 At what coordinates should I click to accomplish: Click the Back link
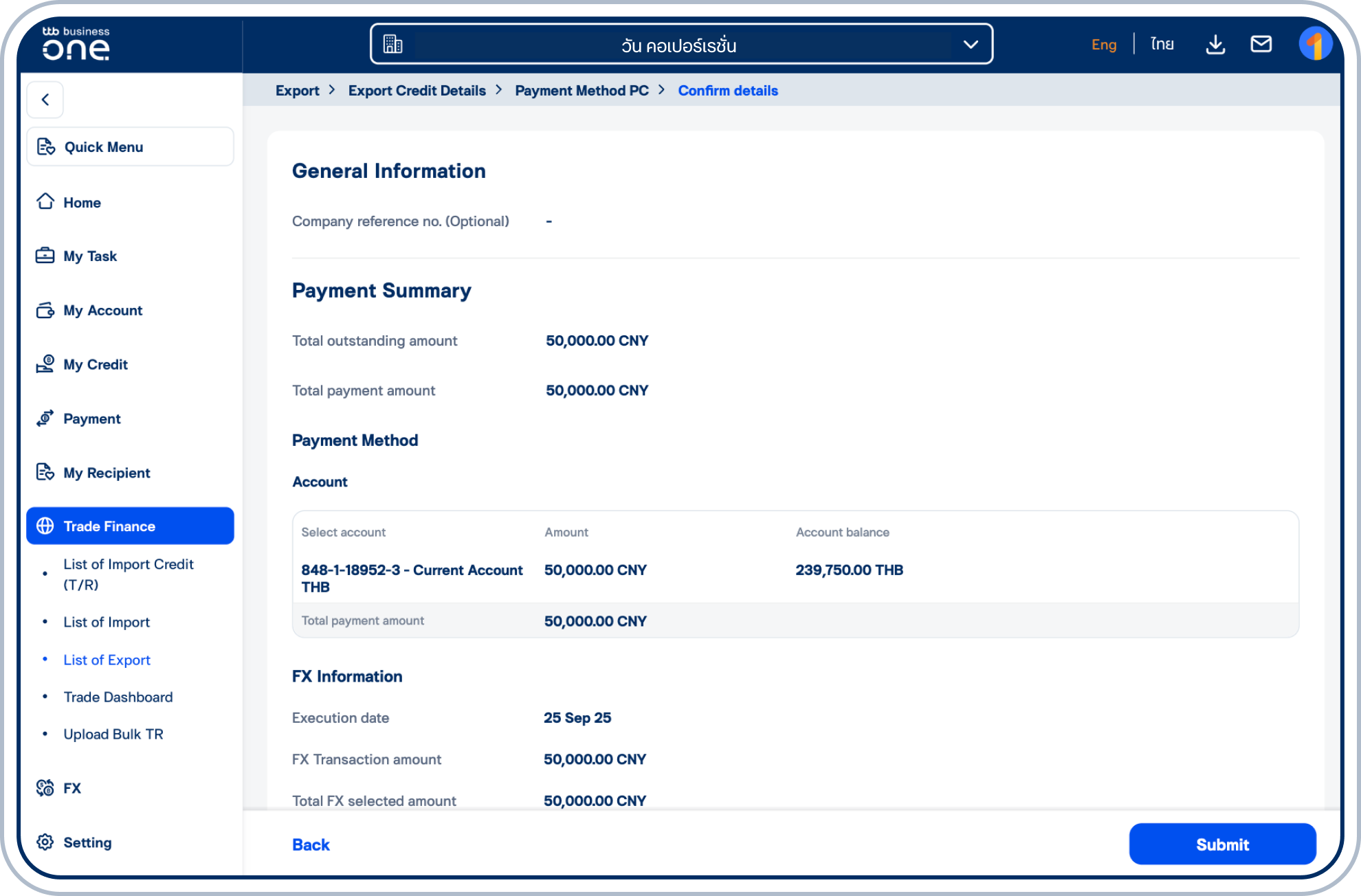coord(311,844)
